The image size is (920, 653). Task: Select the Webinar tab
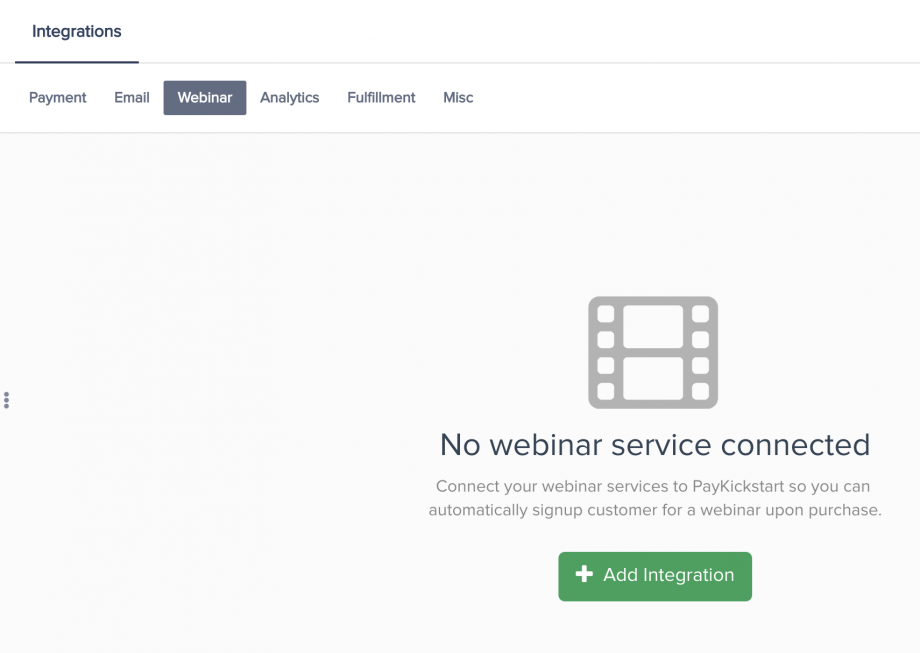205,97
